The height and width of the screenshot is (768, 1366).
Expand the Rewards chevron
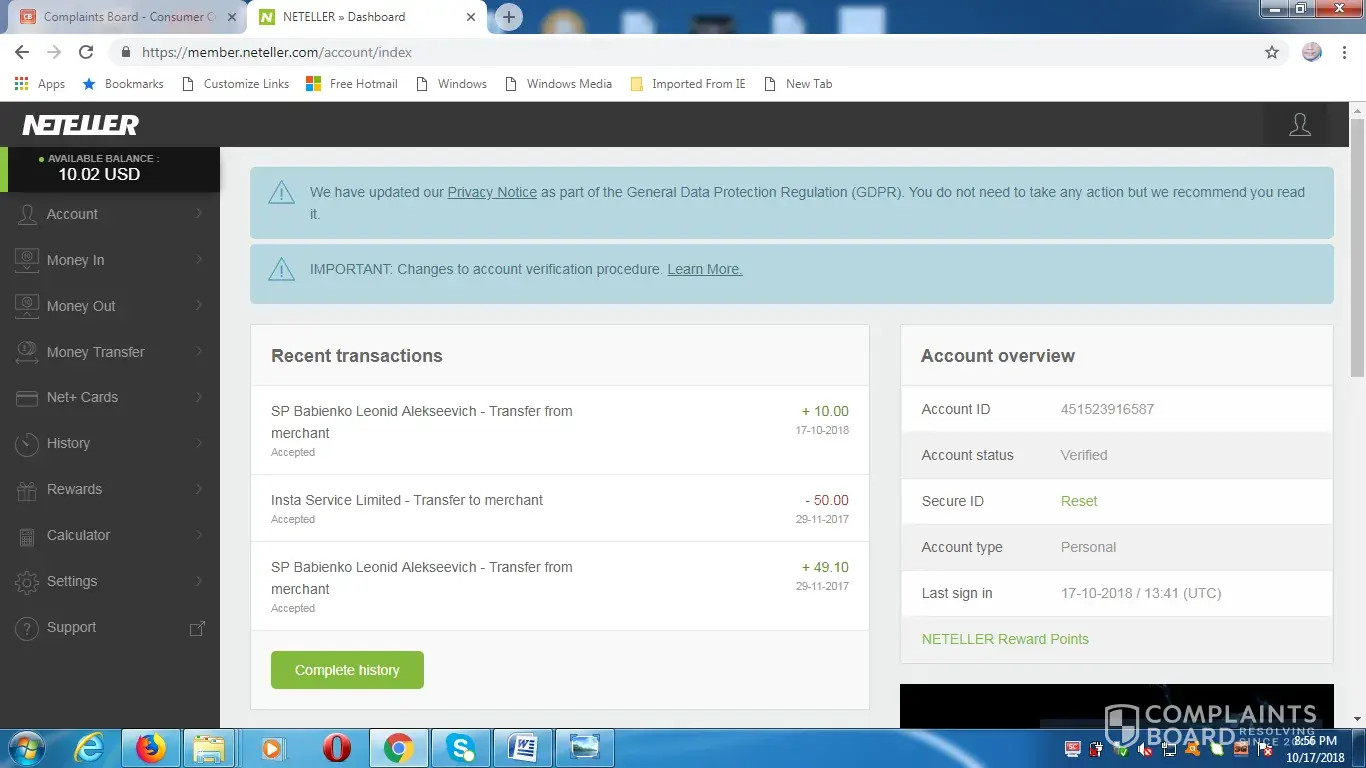199,488
